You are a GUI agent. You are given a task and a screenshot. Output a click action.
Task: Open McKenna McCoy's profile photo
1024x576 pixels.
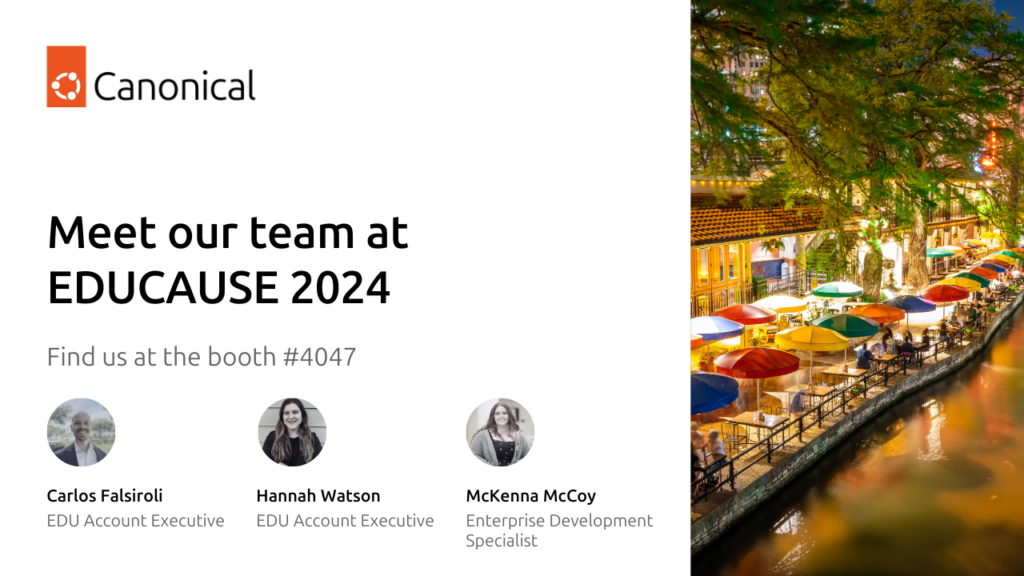click(x=500, y=432)
